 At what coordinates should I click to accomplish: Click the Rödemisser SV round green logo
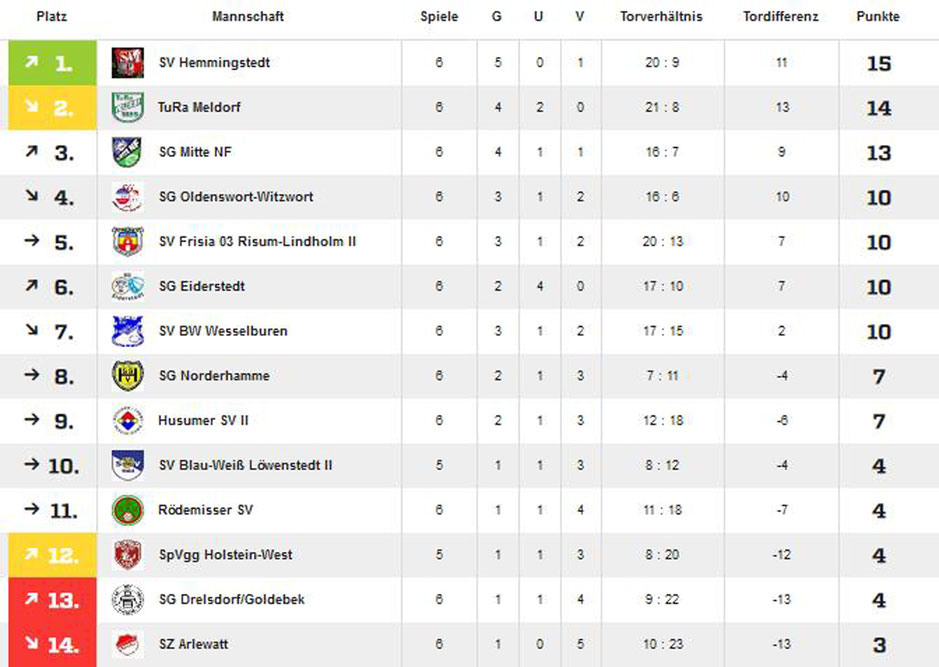(x=128, y=510)
